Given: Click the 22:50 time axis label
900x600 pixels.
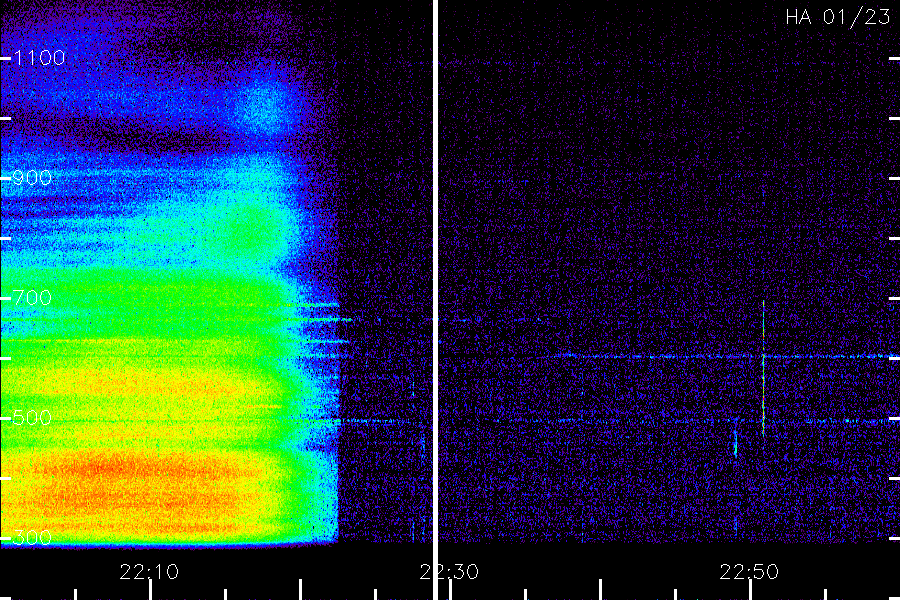Looking at the screenshot, I should pos(749,572).
